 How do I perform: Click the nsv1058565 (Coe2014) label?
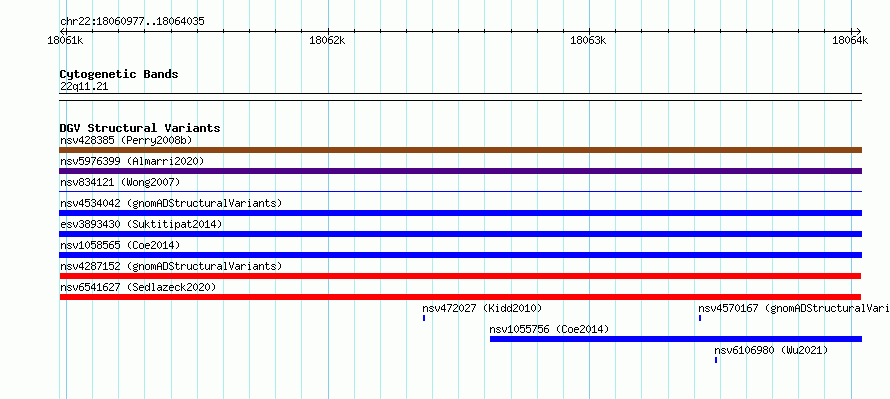120,245
